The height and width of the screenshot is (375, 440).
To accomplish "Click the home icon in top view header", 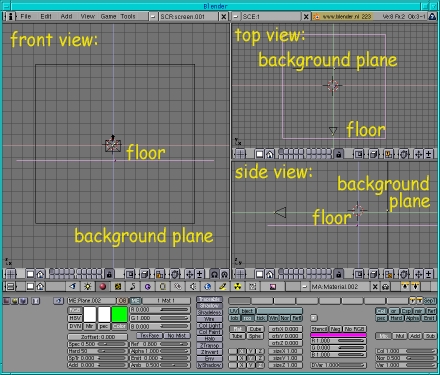I will click(x=269, y=154).
